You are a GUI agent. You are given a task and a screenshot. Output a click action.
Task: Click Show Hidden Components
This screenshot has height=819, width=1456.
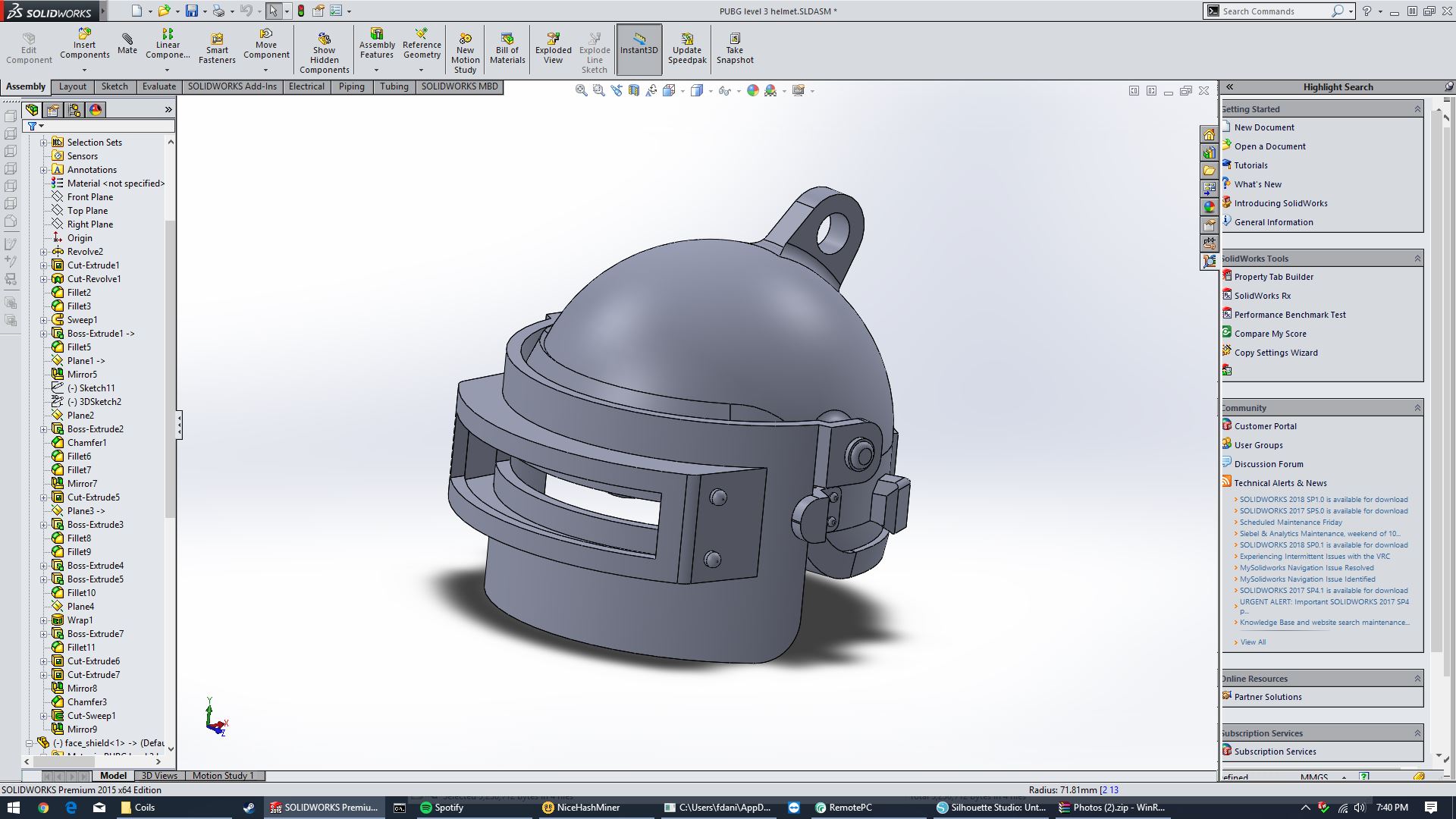pyautogui.click(x=324, y=53)
